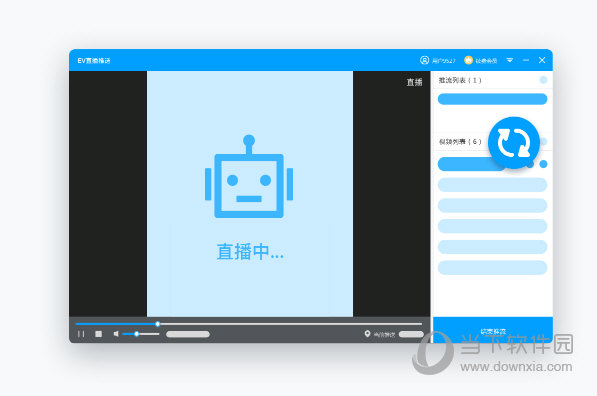Adjust the volume slider handle

[x=136, y=334]
